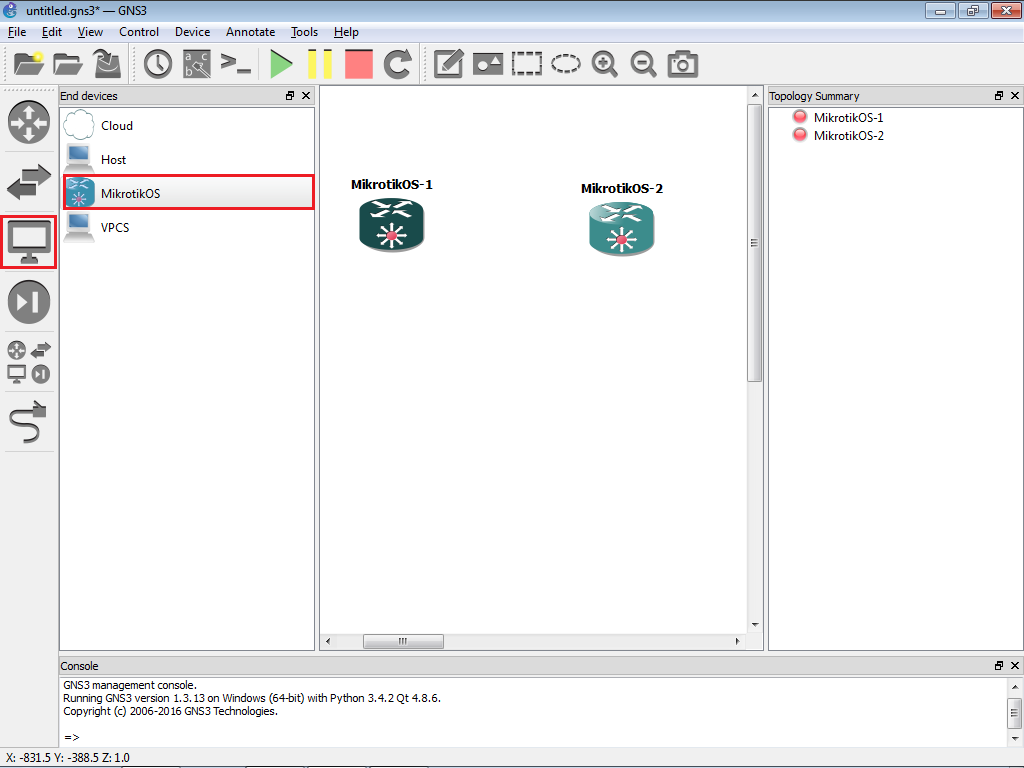This screenshot has width=1024, height=768.
Task: Select MikrotikOS in End devices list
Action: [188, 193]
